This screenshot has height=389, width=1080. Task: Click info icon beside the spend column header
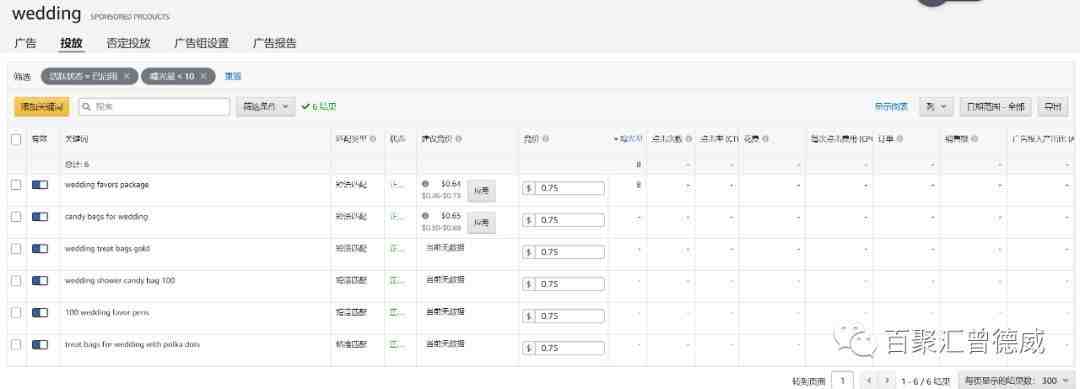tap(765, 139)
